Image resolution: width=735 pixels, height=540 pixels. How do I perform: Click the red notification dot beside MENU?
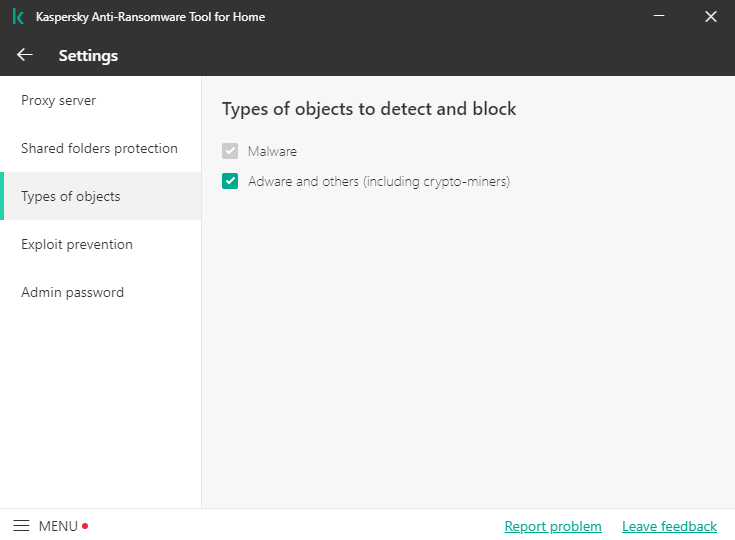(85, 526)
